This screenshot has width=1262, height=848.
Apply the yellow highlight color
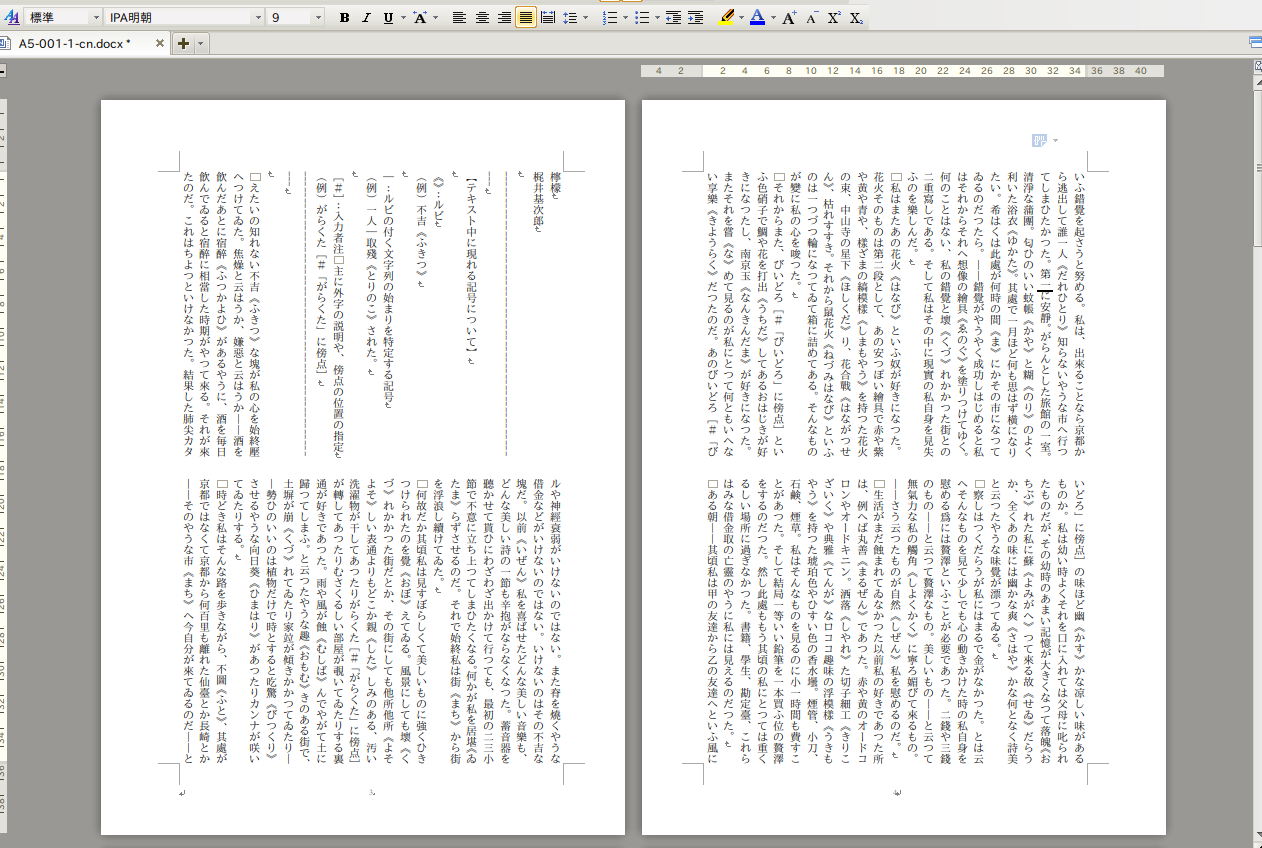pos(726,18)
